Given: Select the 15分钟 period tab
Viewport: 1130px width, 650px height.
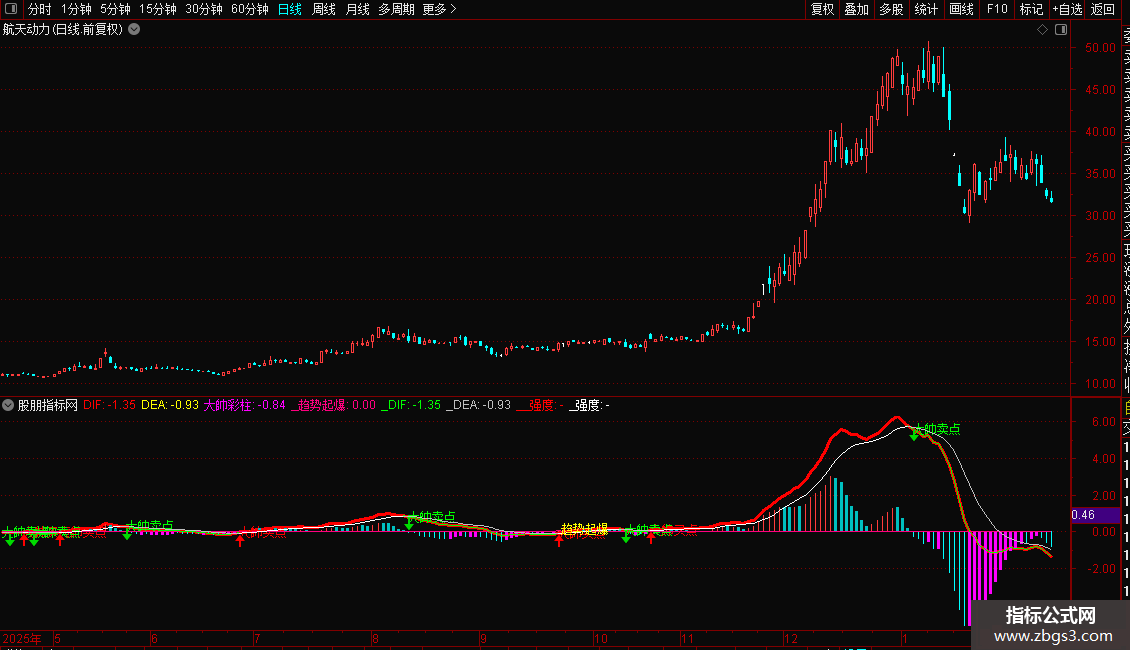Looking at the screenshot, I should click(158, 9).
